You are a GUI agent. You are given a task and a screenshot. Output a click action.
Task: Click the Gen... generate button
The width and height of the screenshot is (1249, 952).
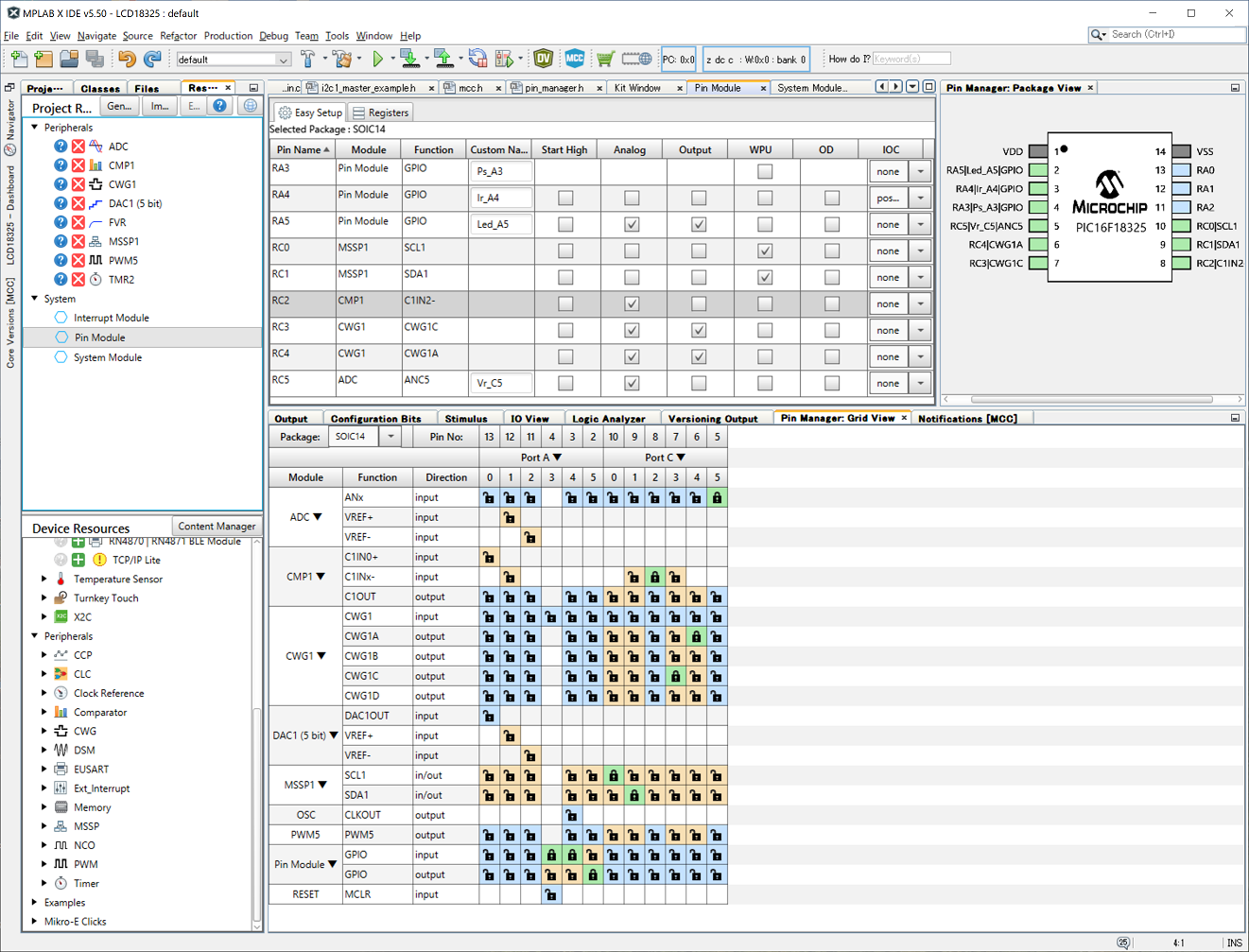[x=119, y=106]
